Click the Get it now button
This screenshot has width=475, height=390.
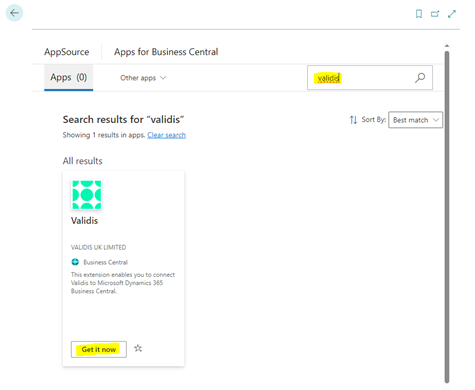pyautogui.click(x=99, y=349)
